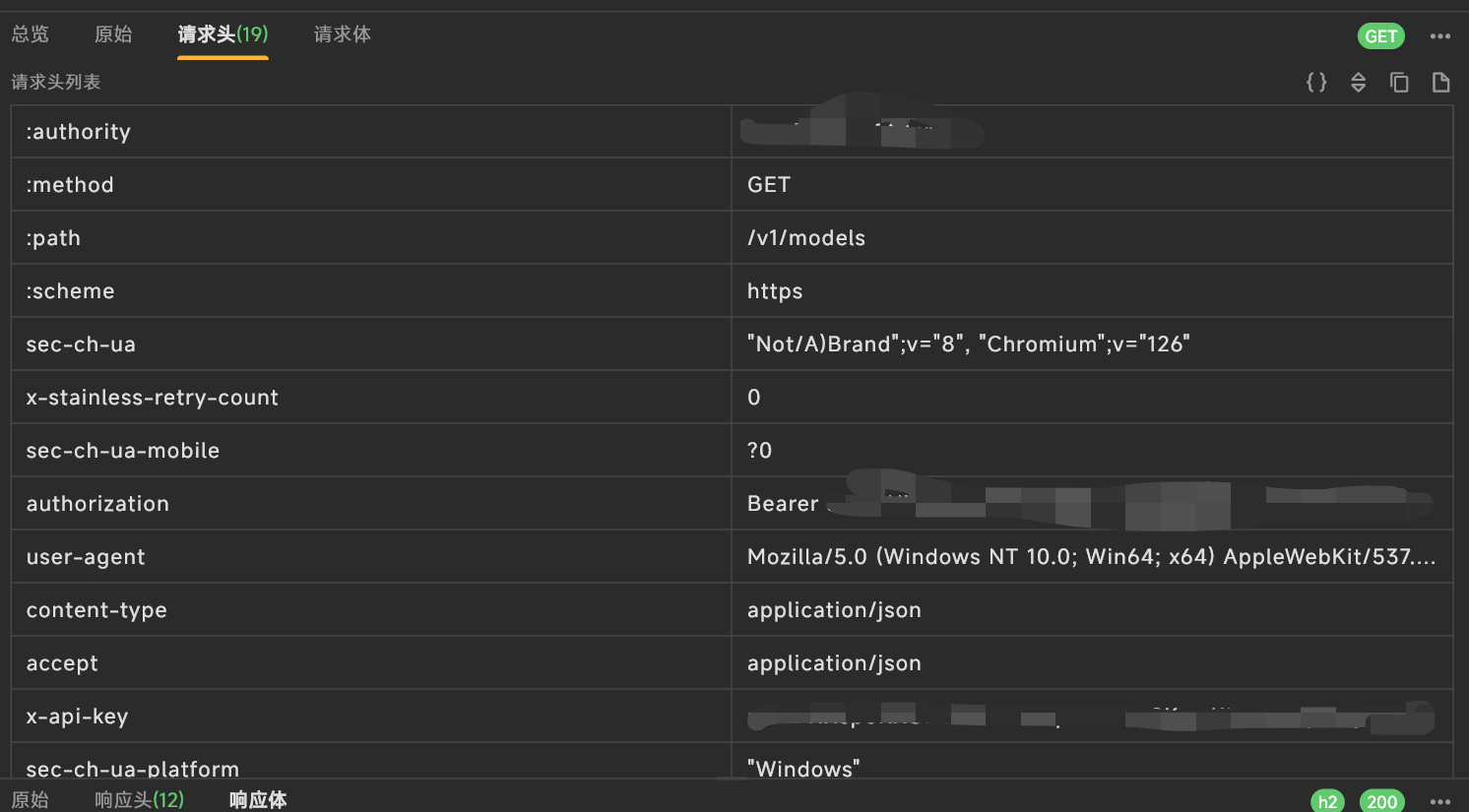Screen dimensions: 1469x812
Task: Open the response 原始 tab
Action: click(x=31, y=800)
